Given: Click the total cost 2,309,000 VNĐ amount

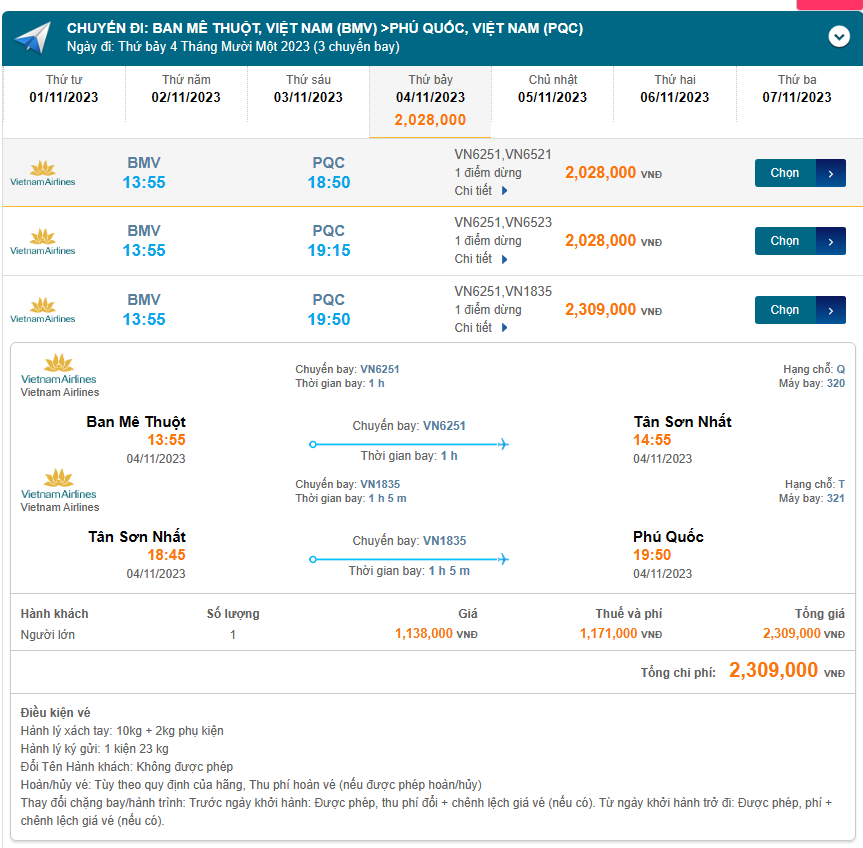Looking at the screenshot, I should coord(771,672).
